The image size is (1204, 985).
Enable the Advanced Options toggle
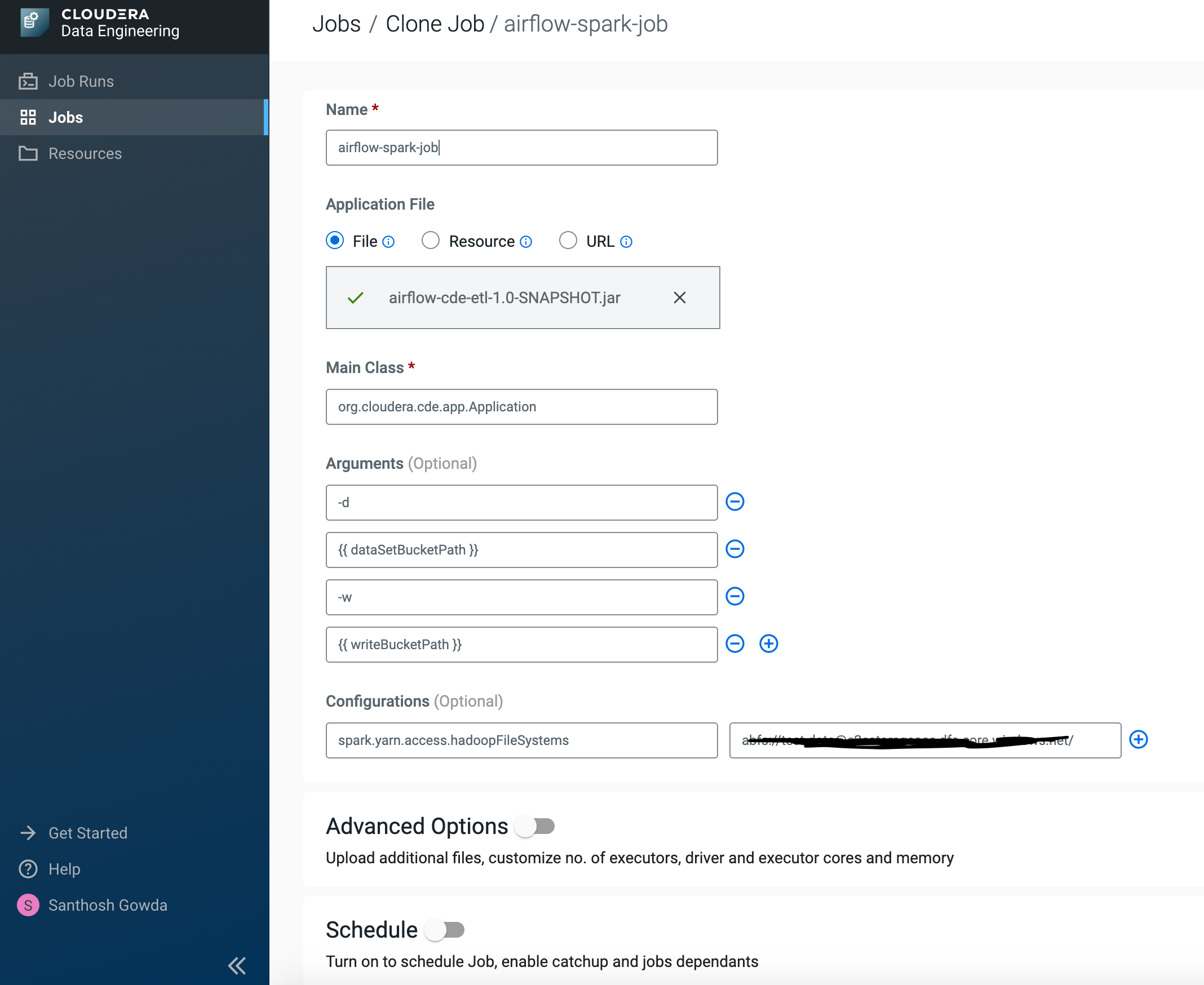(535, 826)
